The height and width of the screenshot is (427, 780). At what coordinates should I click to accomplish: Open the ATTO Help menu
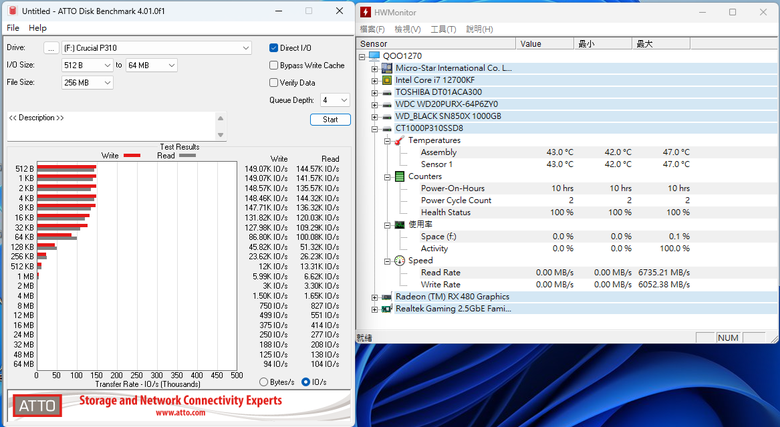[x=37, y=28]
